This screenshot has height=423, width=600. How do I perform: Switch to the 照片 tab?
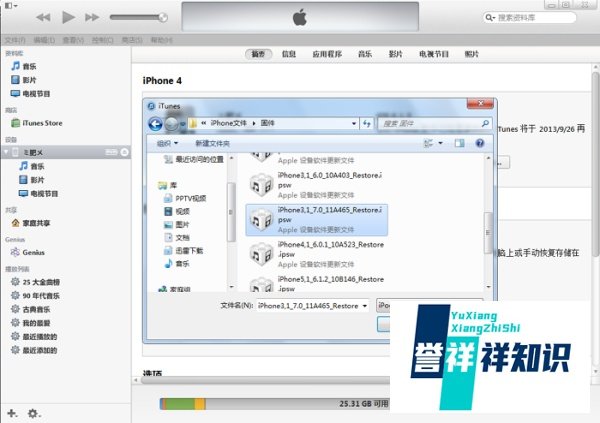(472, 54)
